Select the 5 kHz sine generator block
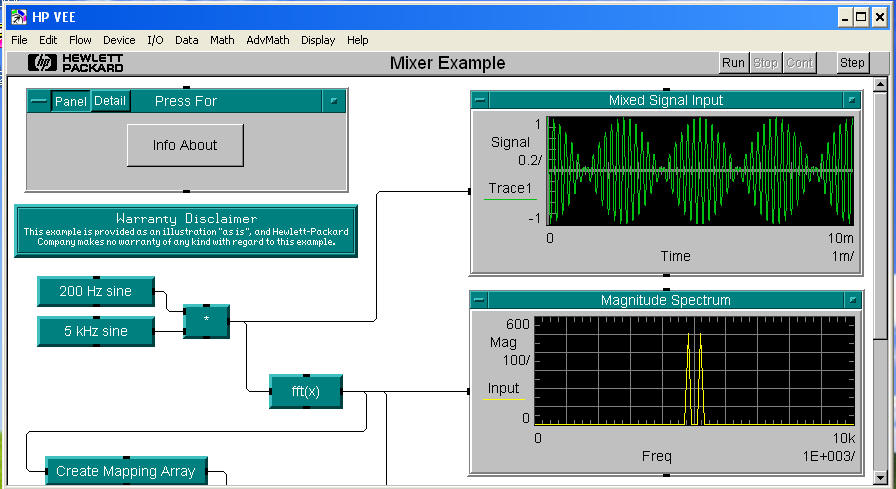The image size is (896, 489). click(x=95, y=331)
